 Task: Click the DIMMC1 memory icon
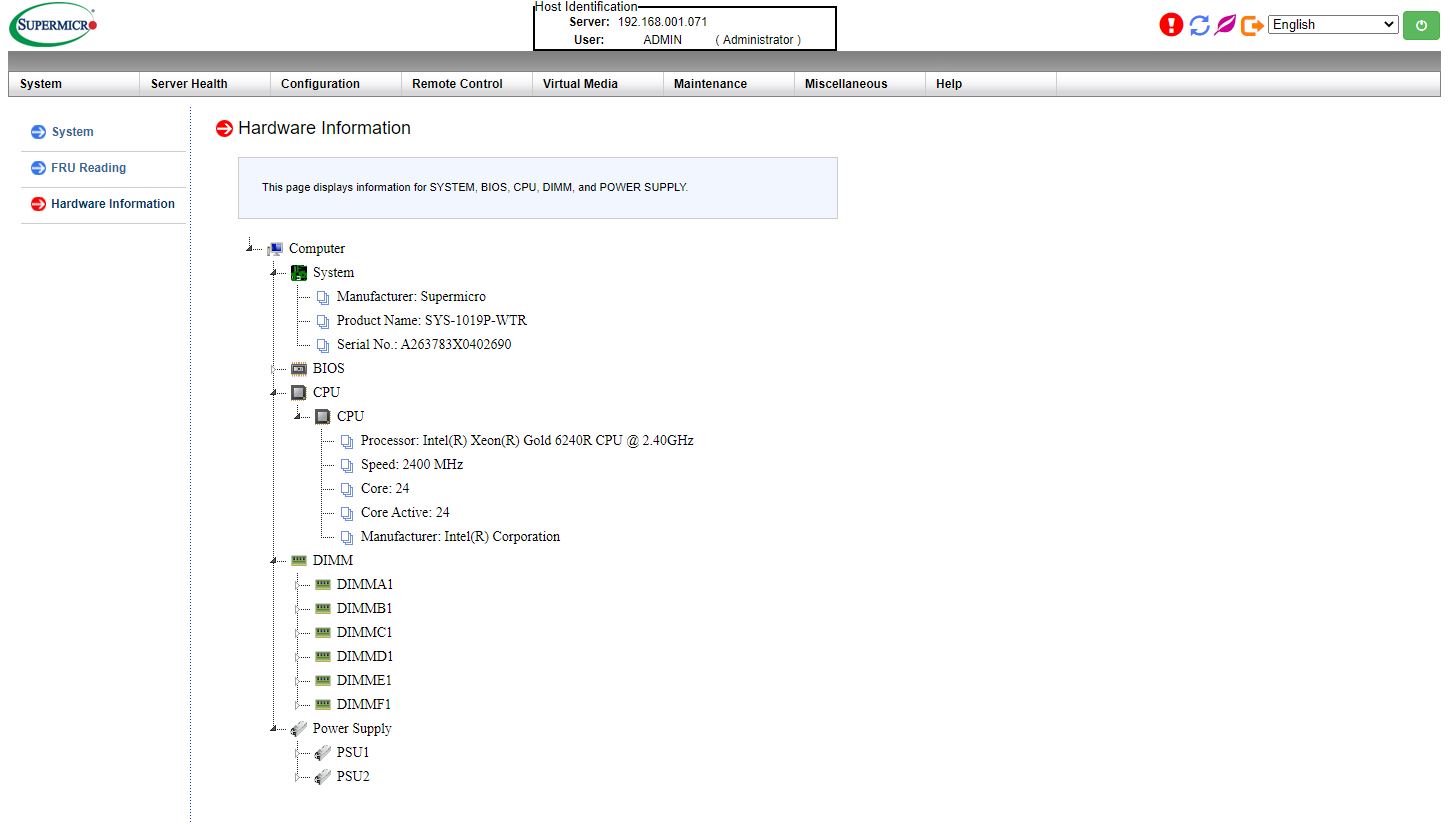point(323,632)
